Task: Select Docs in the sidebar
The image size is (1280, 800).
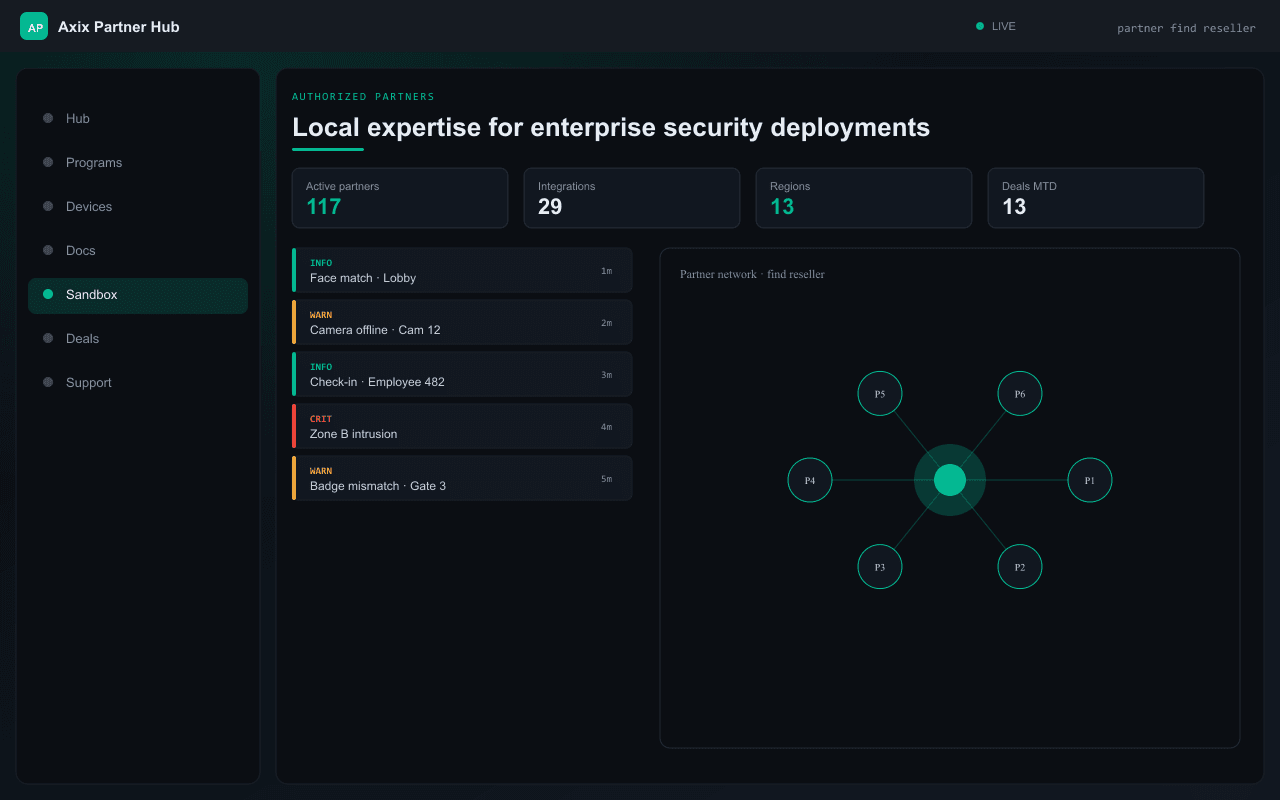Action: coord(138,250)
